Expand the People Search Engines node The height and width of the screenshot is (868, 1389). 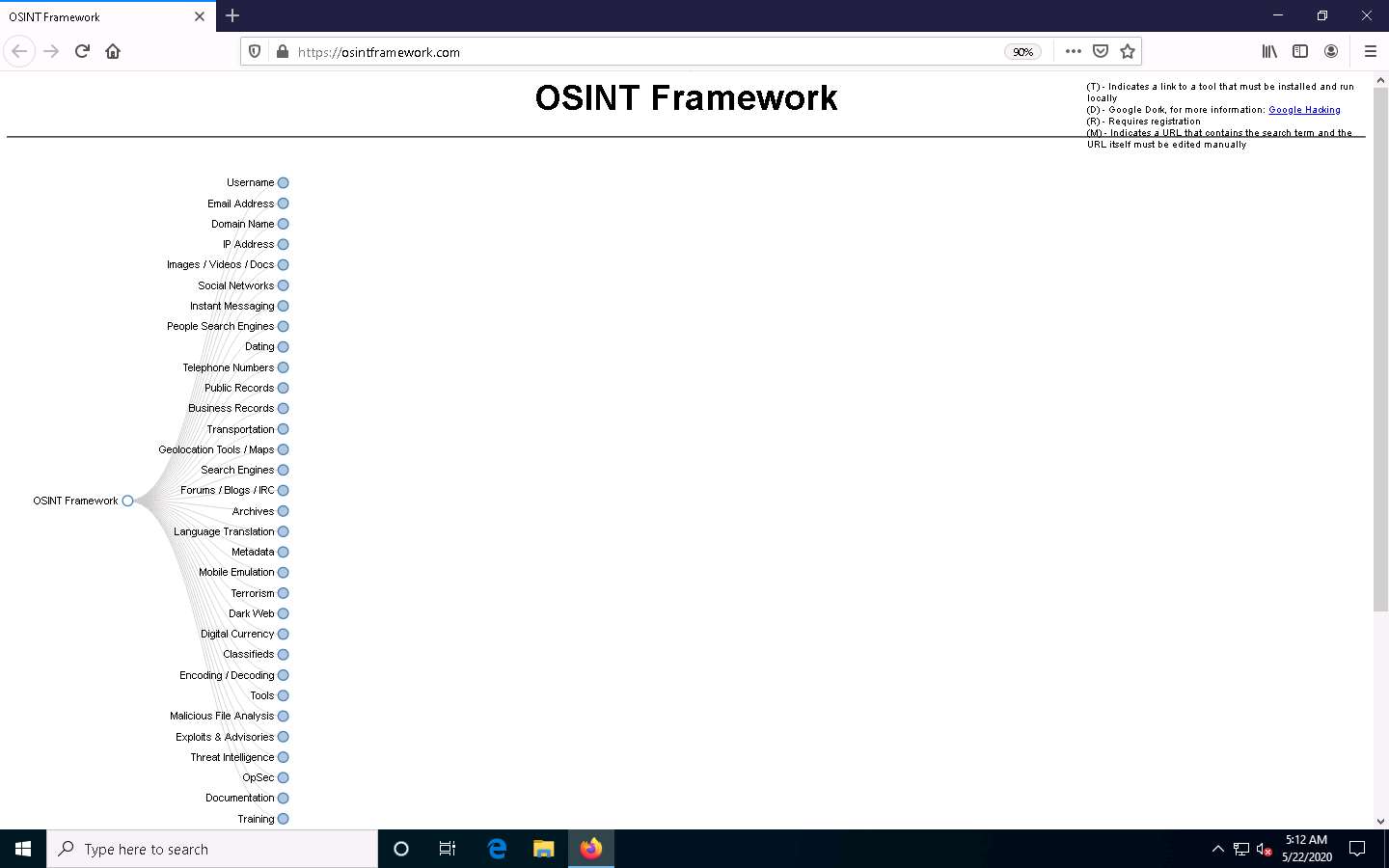point(284,326)
